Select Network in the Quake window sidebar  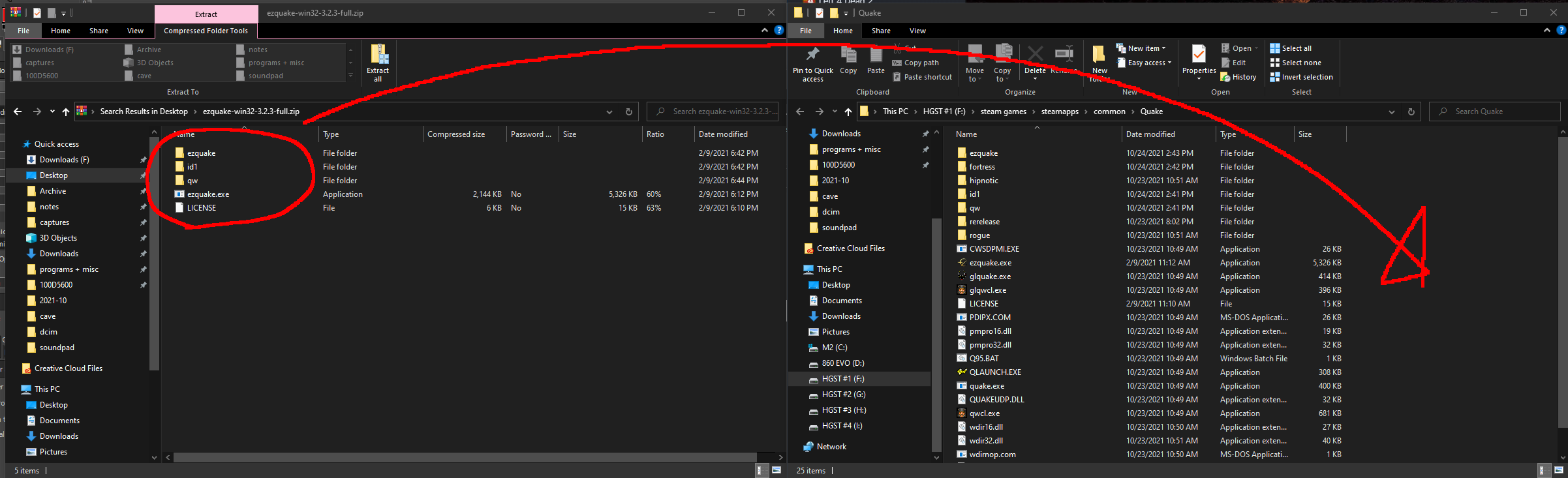pos(831,447)
